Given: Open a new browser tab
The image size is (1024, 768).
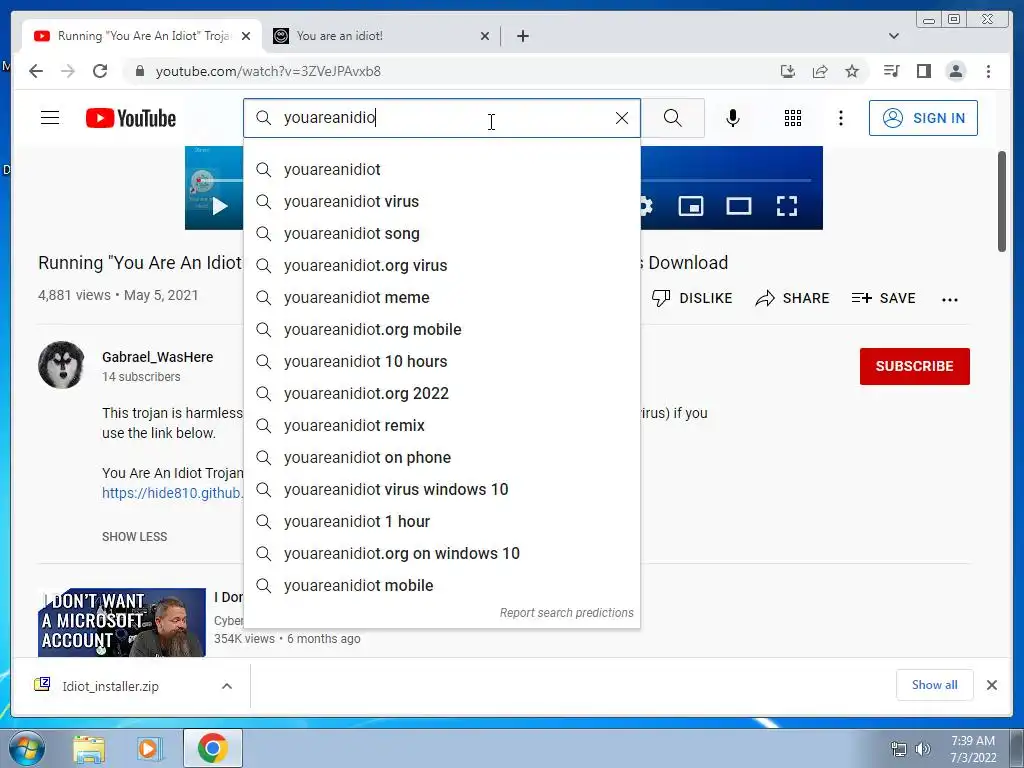Looking at the screenshot, I should click(x=523, y=36).
